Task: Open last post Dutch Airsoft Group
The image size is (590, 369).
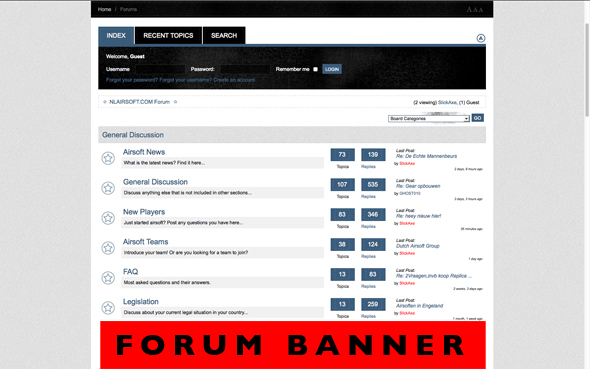Action: tap(417, 246)
